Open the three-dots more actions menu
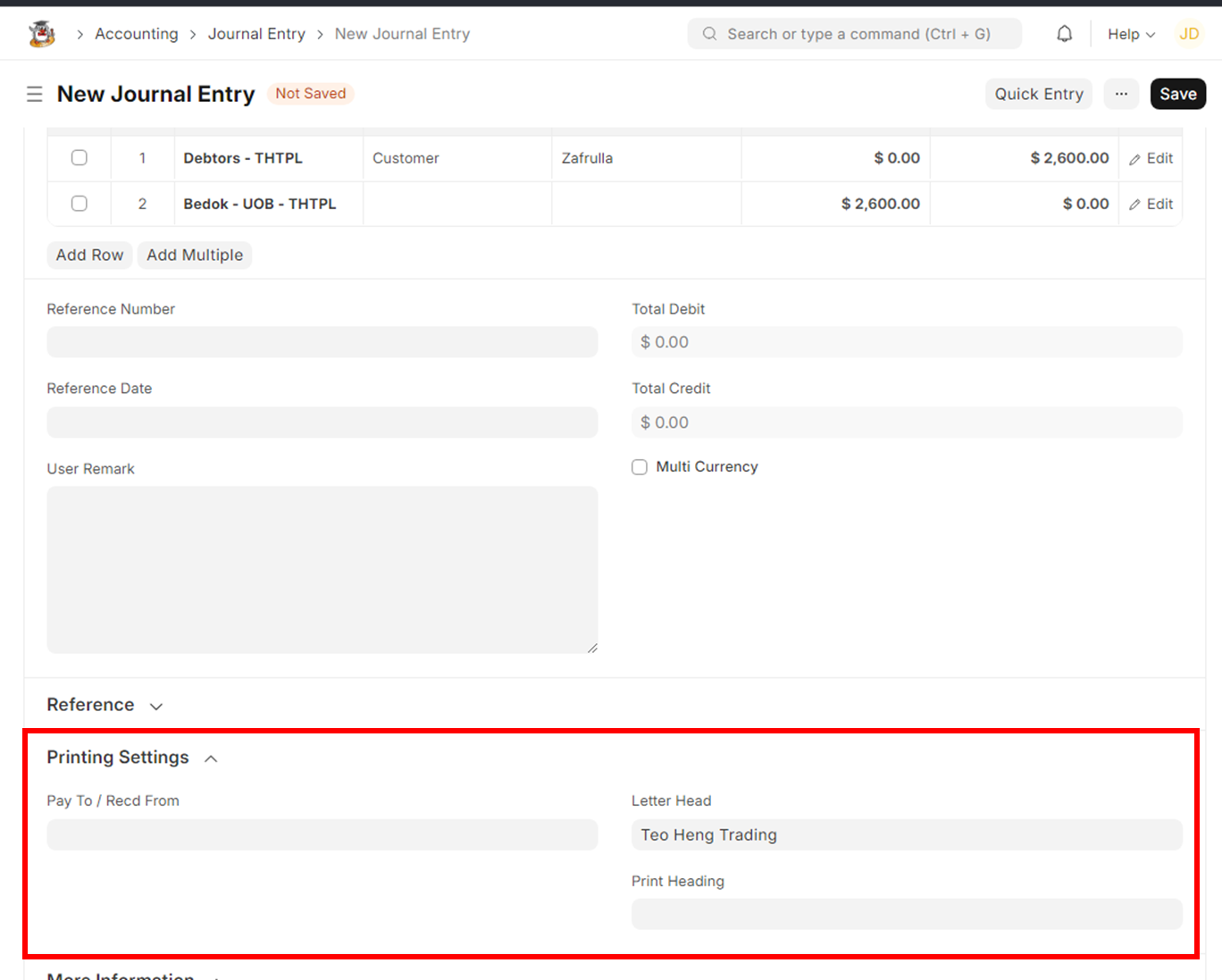This screenshot has width=1222, height=980. (1121, 94)
